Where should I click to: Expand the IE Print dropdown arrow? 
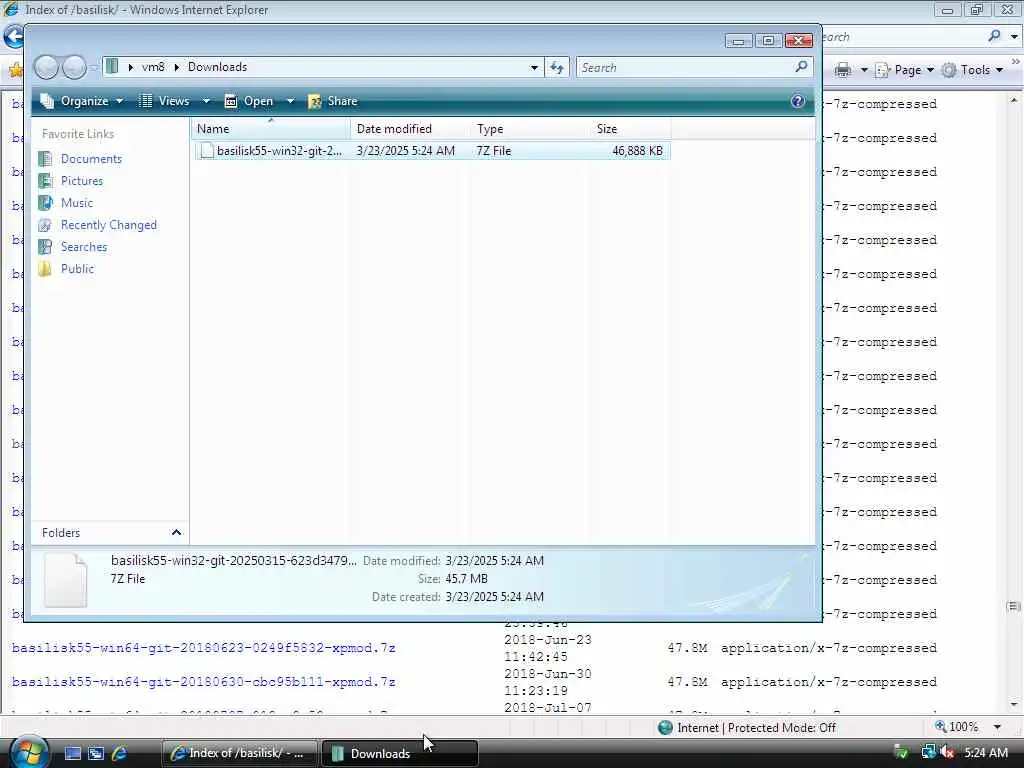tap(864, 70)
